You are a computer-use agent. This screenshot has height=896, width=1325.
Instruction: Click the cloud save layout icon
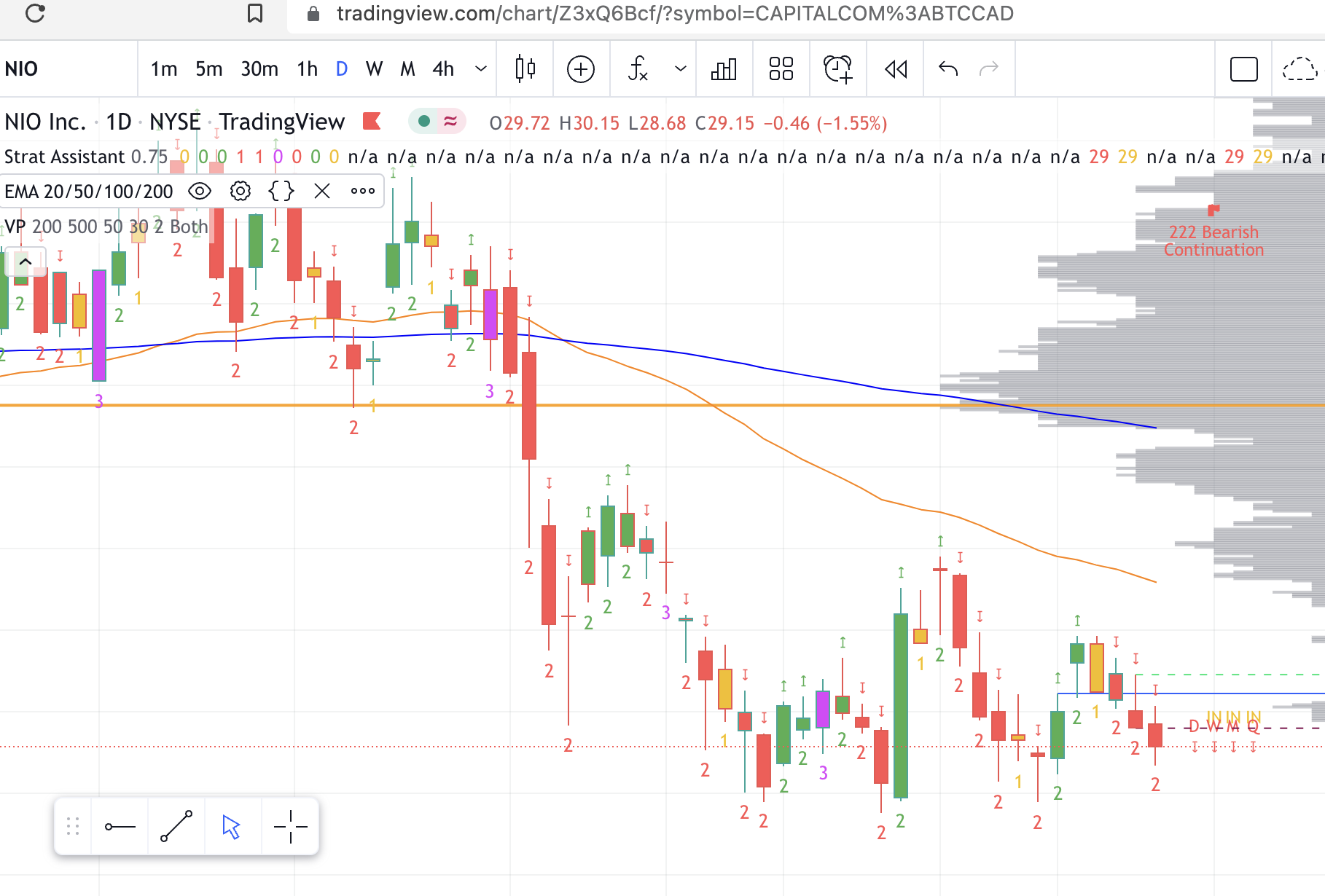1299,69
